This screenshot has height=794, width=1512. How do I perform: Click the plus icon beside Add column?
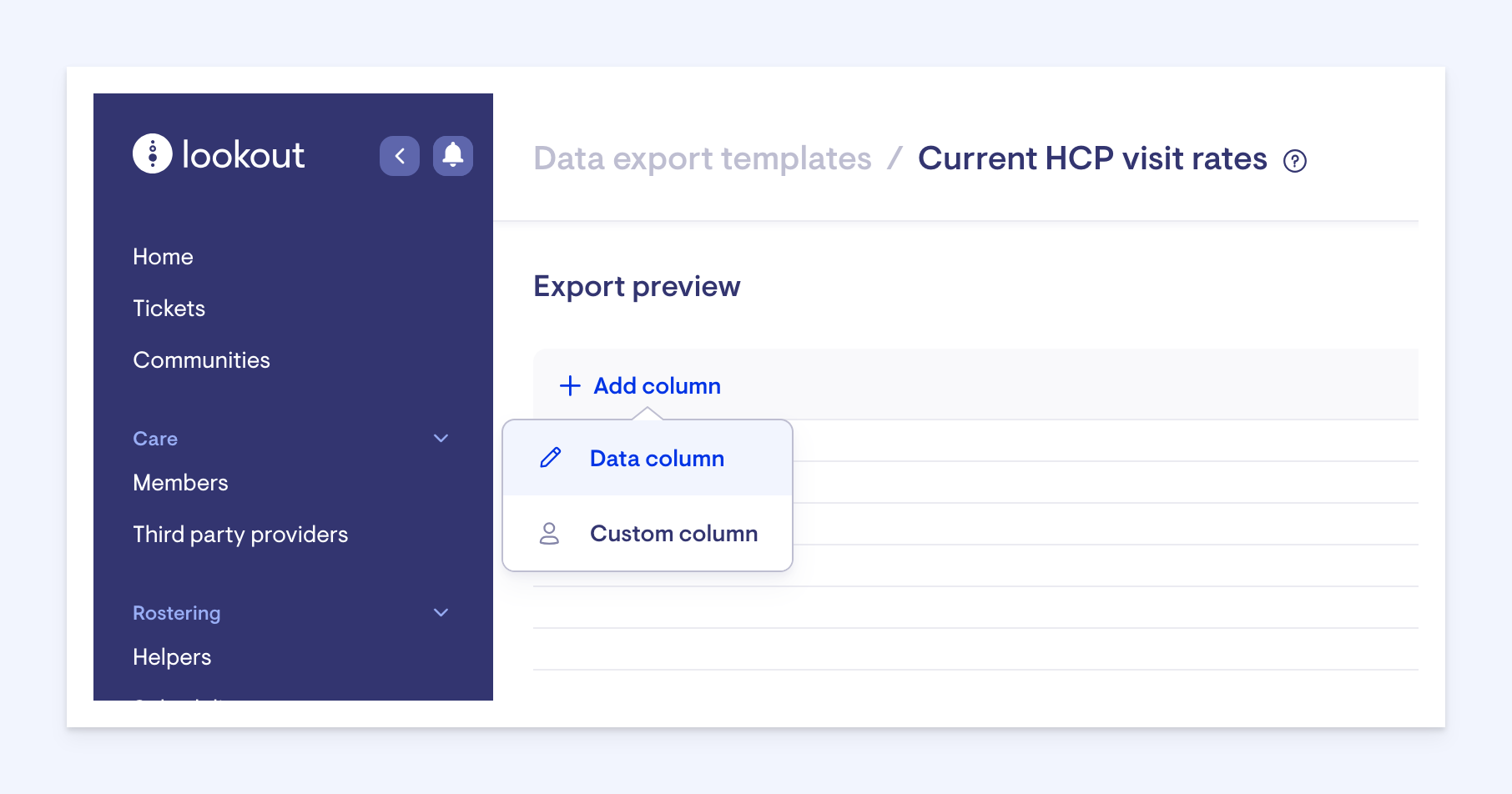tap(570, 386)
